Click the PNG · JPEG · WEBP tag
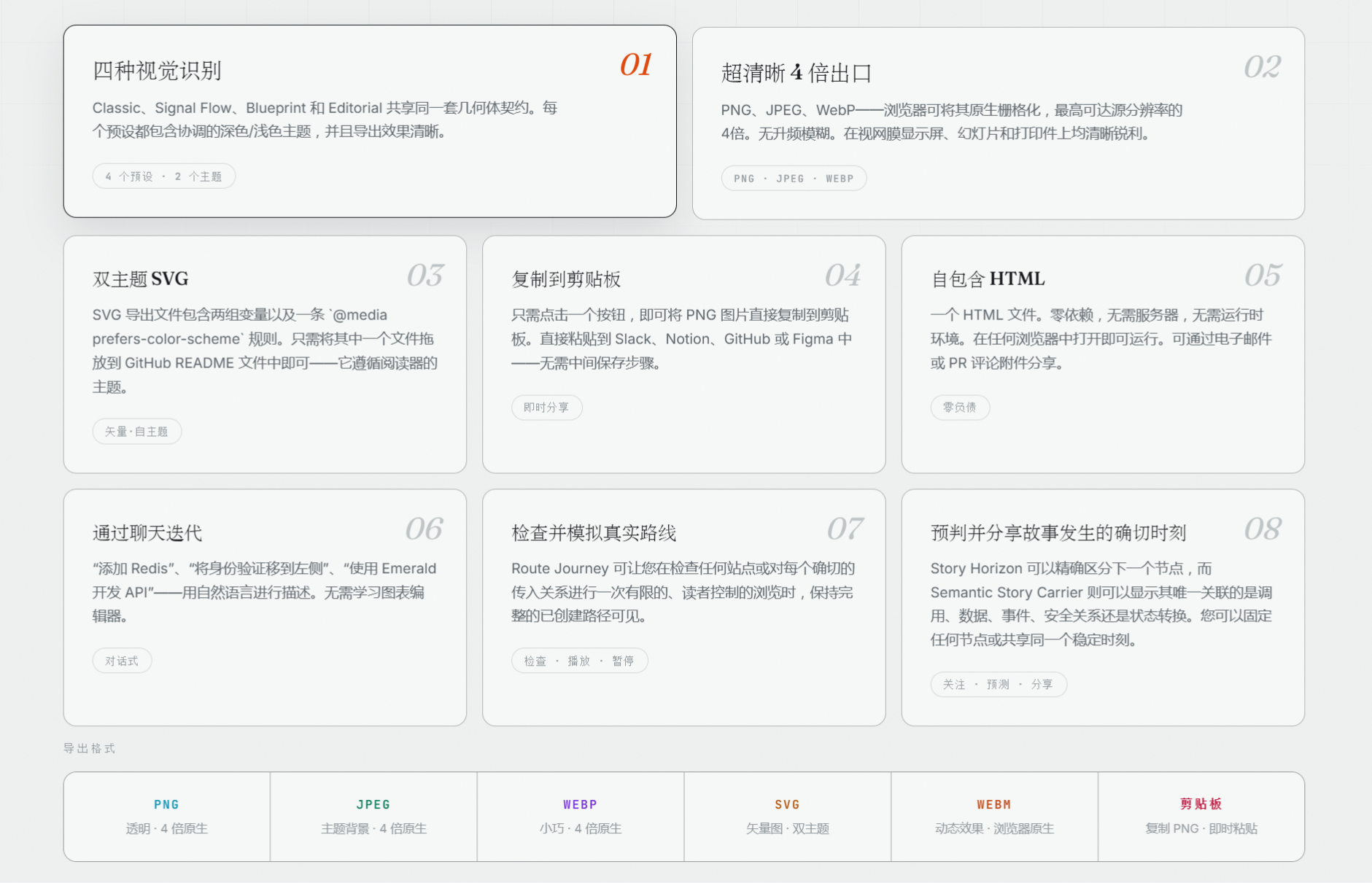The width and height of the screenshot is (1372, 883). point(794,179)
